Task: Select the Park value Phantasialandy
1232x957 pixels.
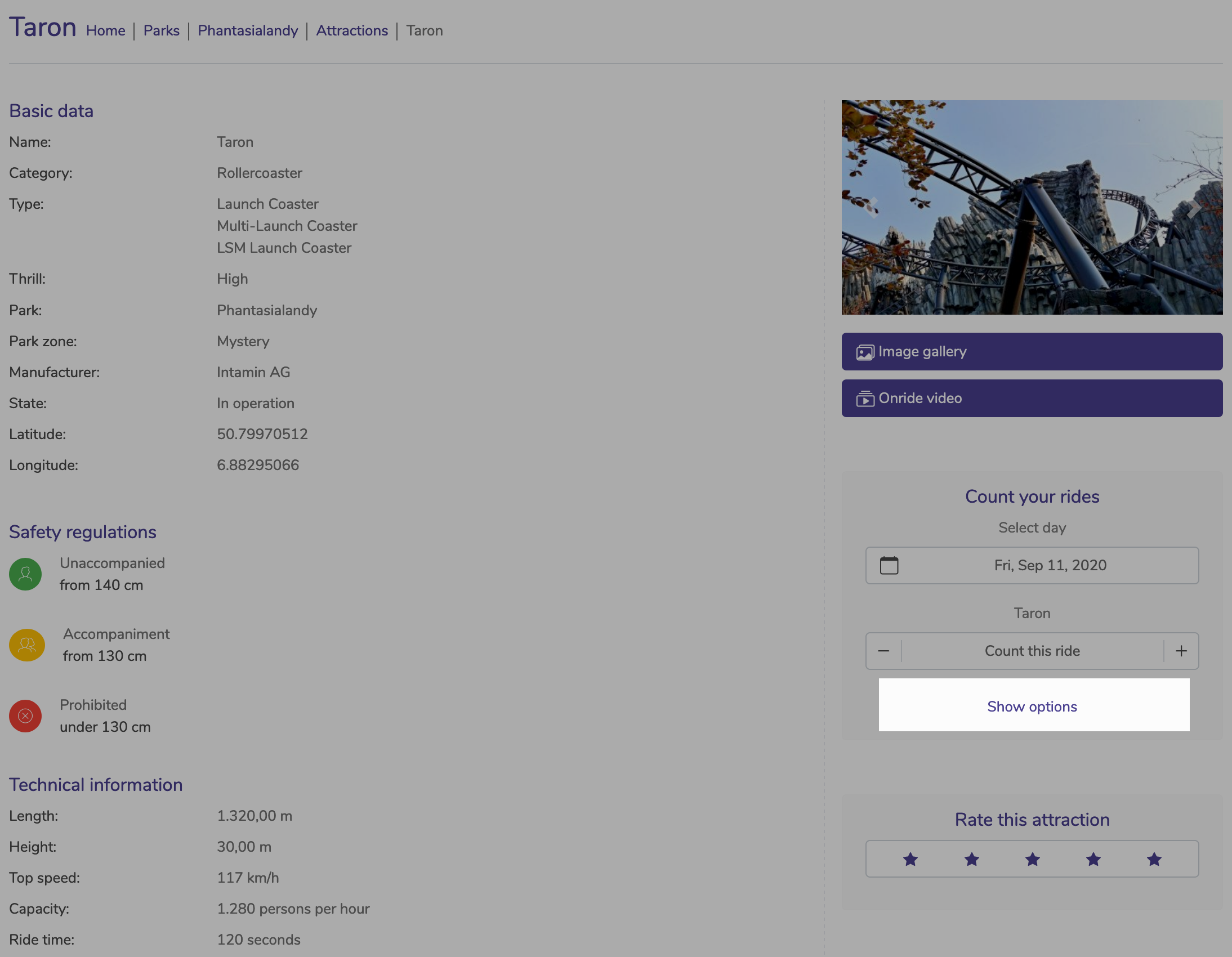Action: tap(267, 310)
